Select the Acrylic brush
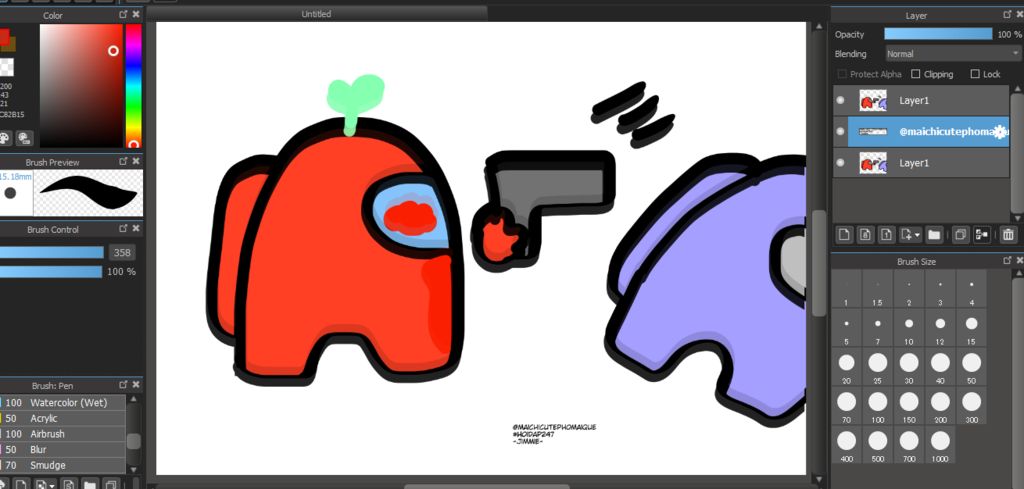 63,418
